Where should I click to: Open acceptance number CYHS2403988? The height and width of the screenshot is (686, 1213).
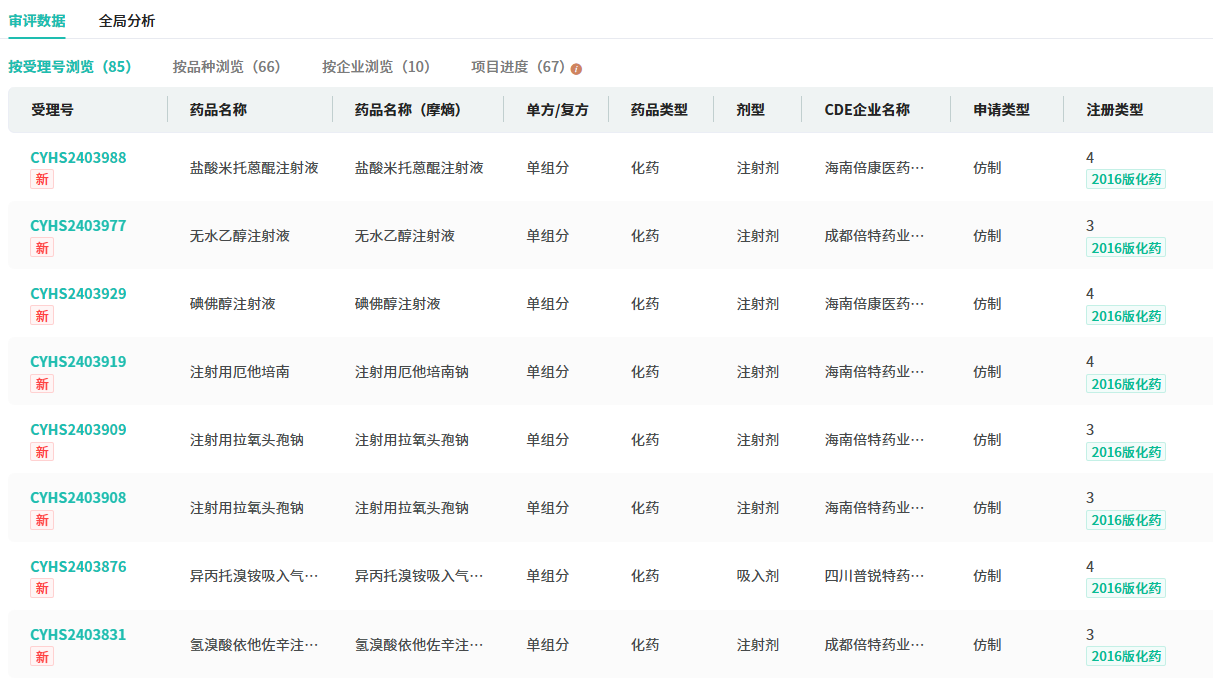pos(78,158)
